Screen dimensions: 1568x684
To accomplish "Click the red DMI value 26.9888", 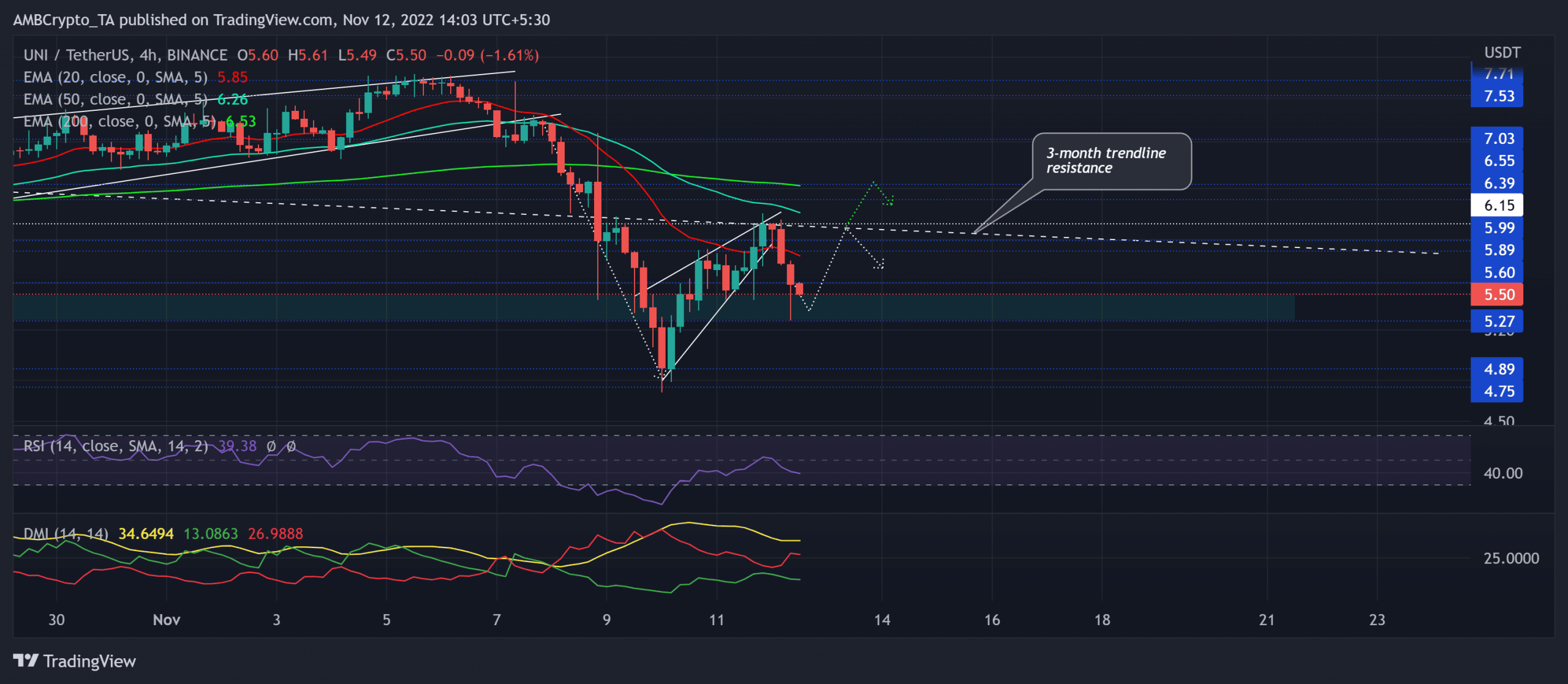I will (275, 534).
